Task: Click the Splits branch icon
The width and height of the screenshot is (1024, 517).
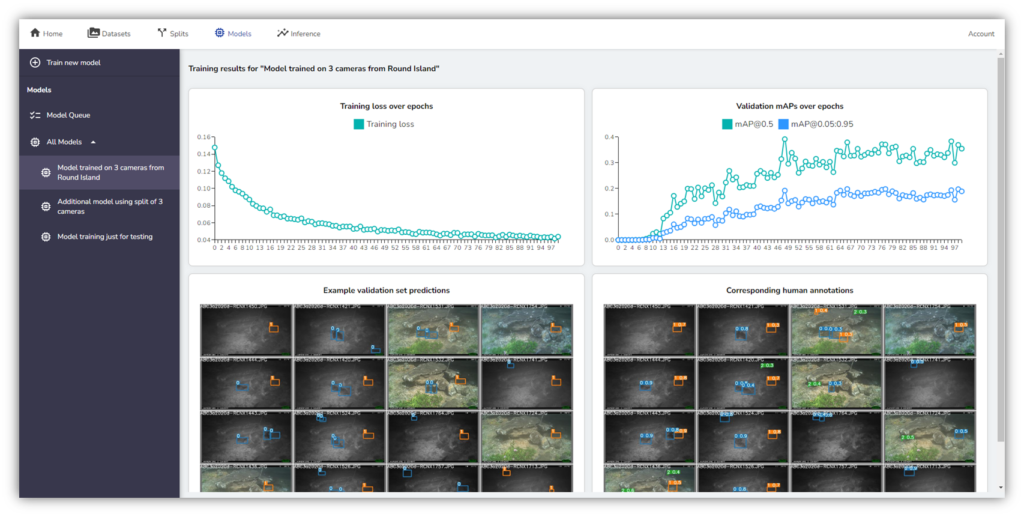Action: point(162,33)
